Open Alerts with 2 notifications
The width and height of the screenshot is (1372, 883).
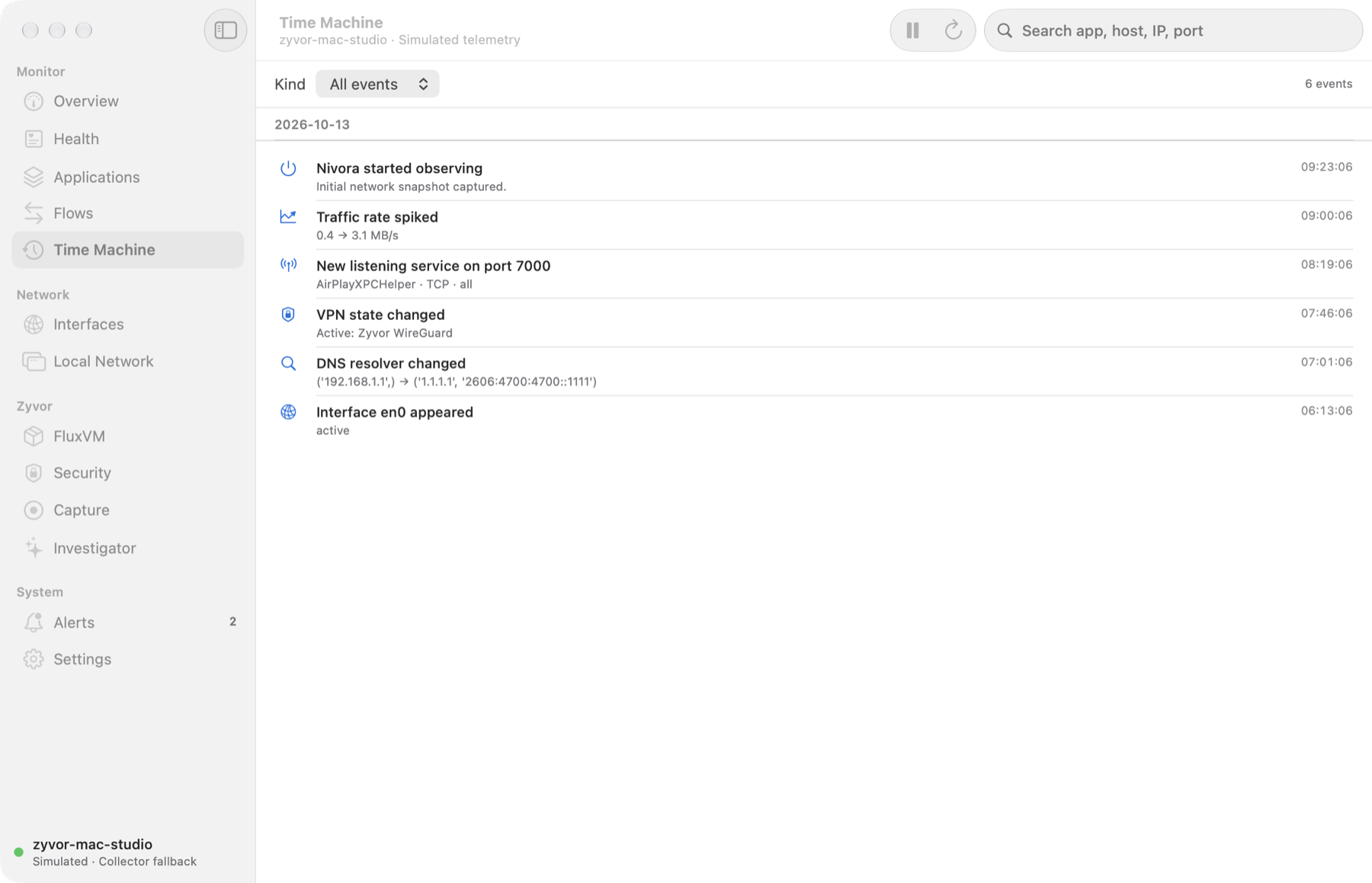128,622
